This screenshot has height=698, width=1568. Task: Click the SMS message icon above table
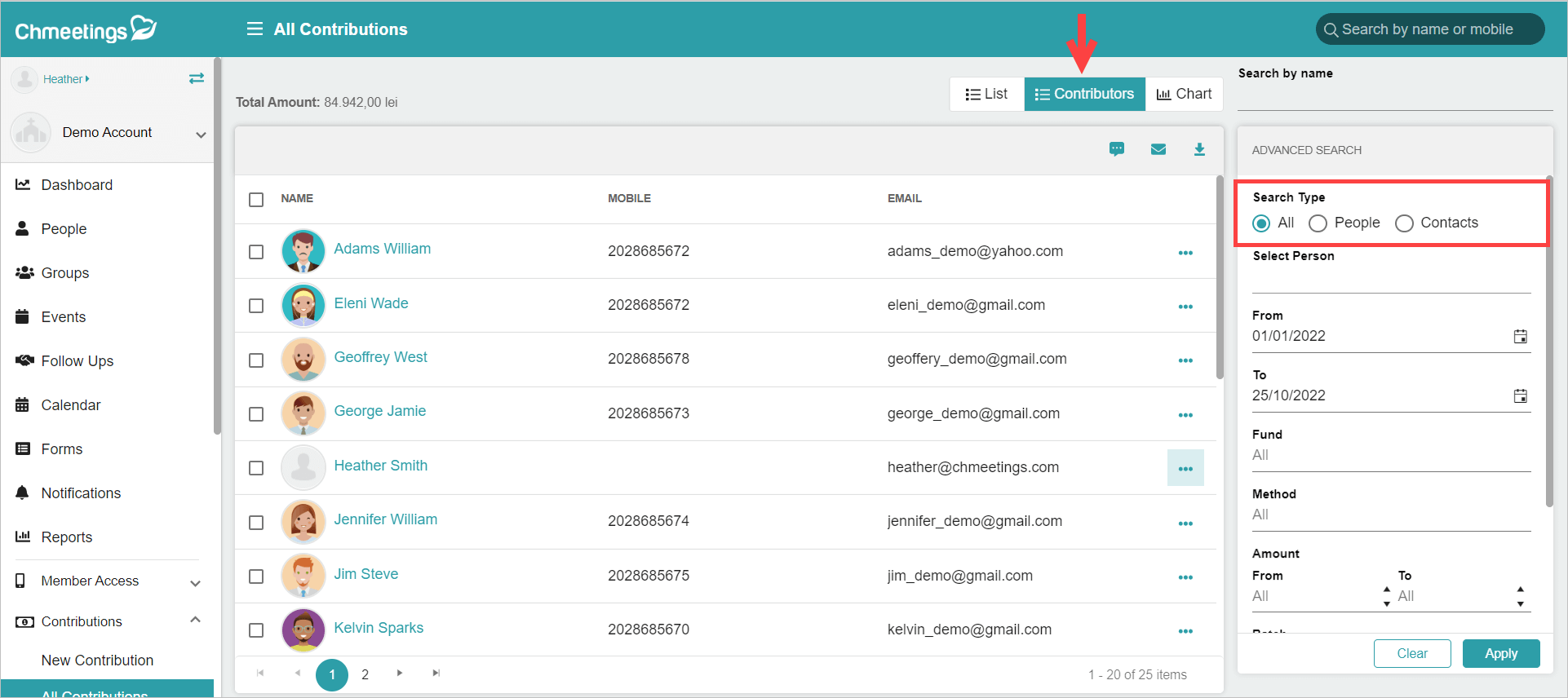tap(1117, 149)
